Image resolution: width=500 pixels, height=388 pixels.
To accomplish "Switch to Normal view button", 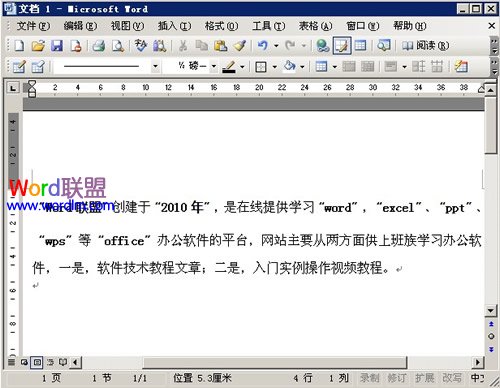I will [12, 362].
